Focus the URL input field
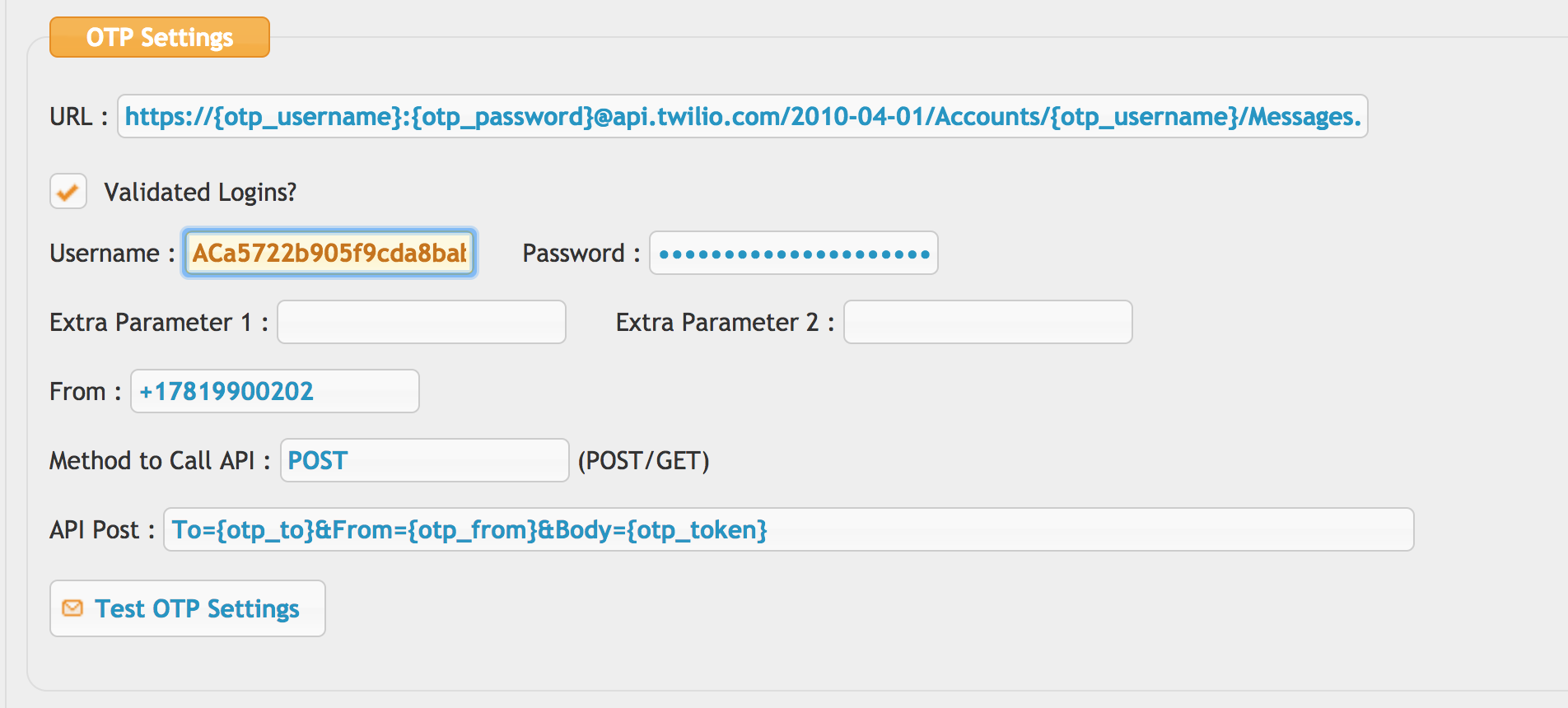This screenshot has height=708, width=1568. click(743, 116)
